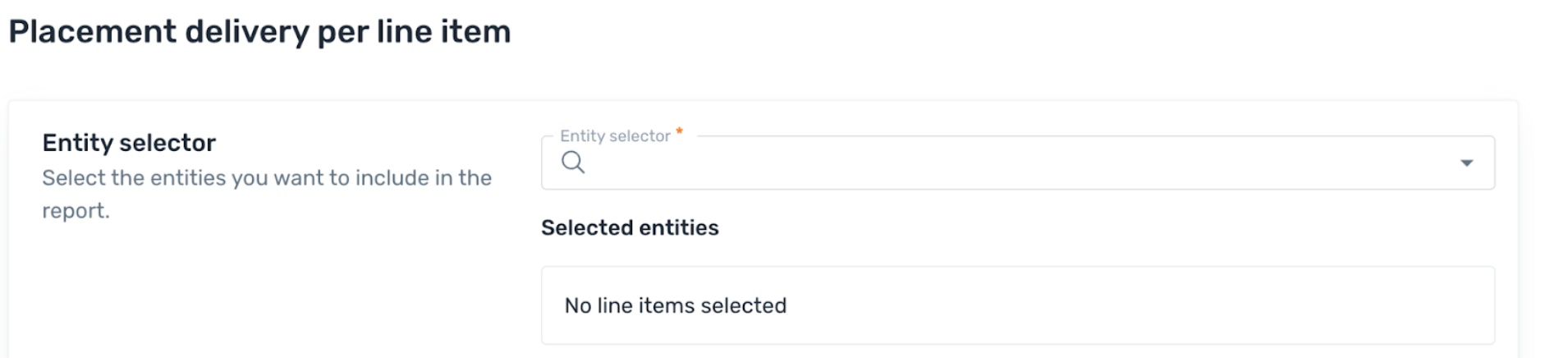Click the word "delivery" in the title

pyautogui.click(x=247, y=32)
